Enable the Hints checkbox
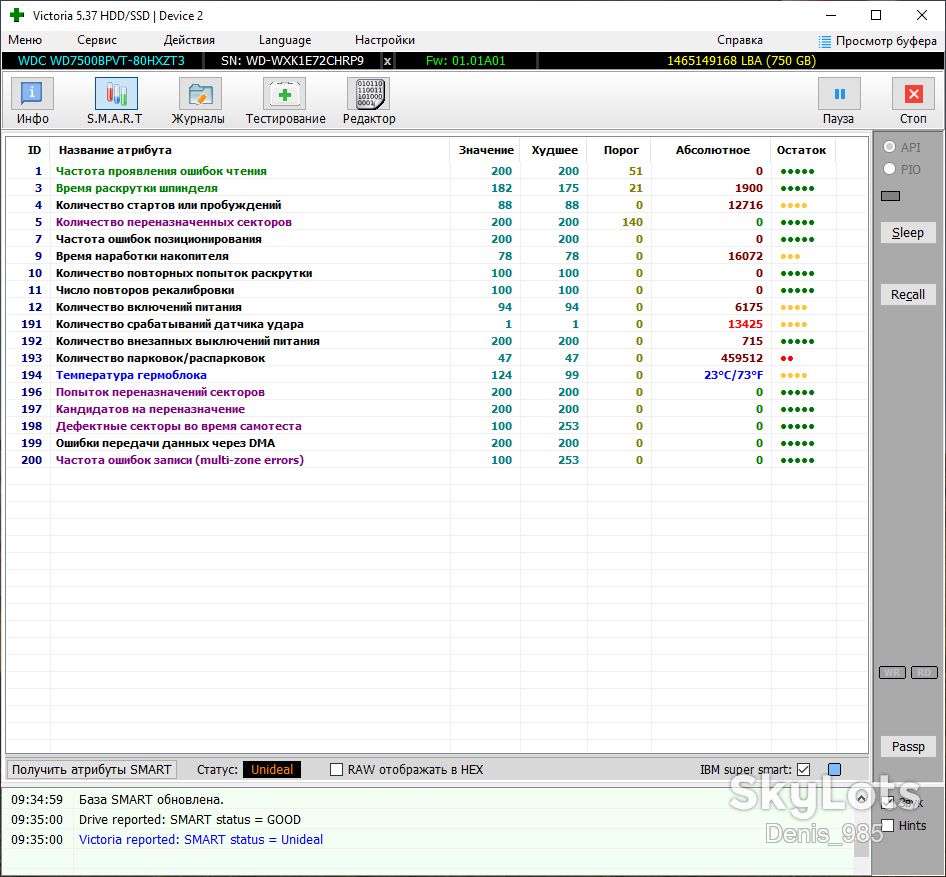This screenshot has height=877, width=946. point(887,825)
